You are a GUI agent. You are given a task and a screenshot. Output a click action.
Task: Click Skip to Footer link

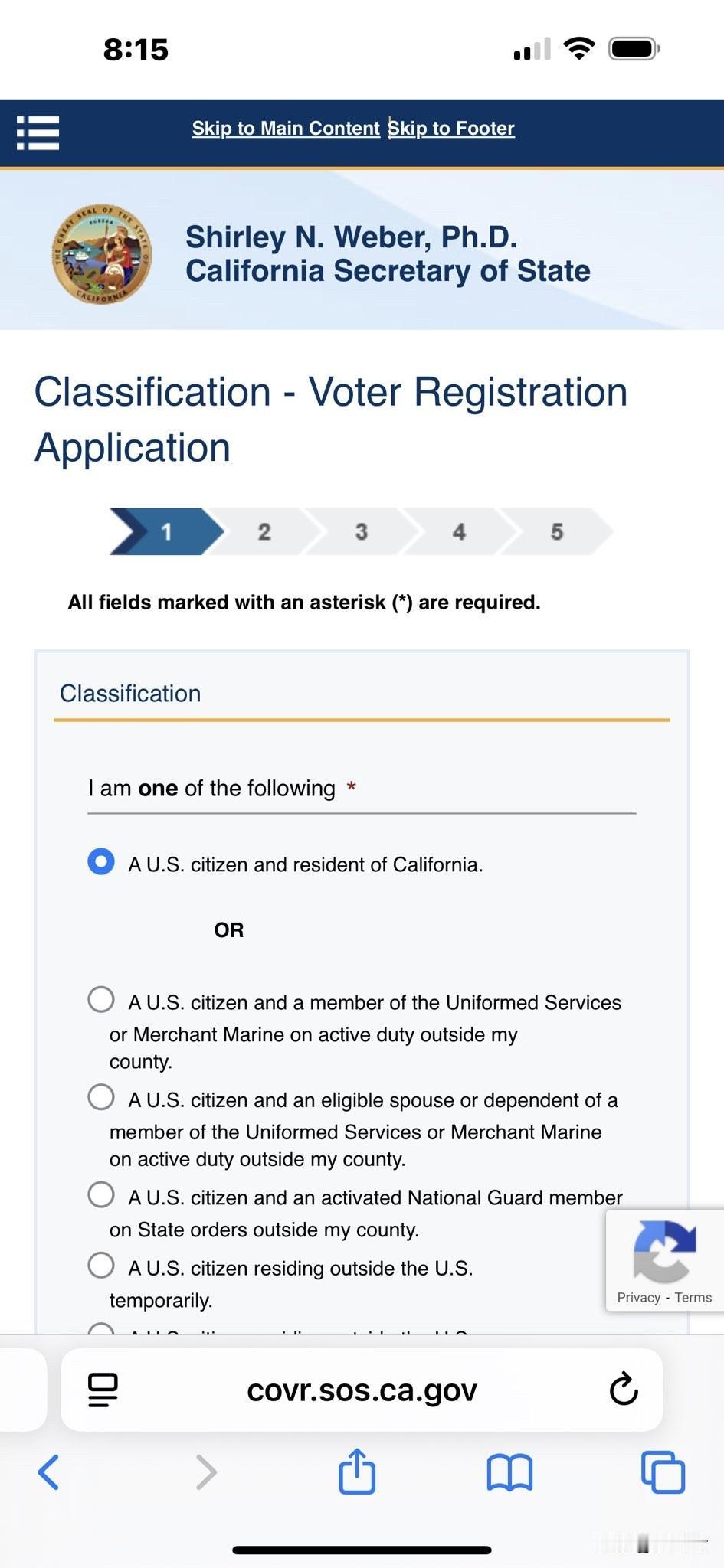451,128
